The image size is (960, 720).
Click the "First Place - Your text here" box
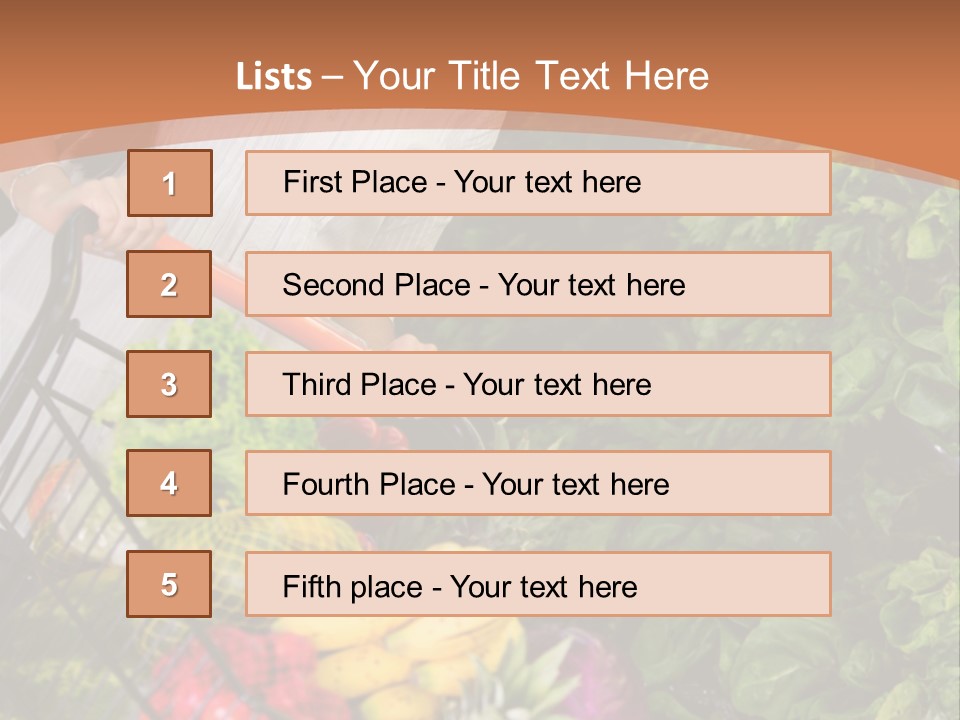click(x=537, y=183)
